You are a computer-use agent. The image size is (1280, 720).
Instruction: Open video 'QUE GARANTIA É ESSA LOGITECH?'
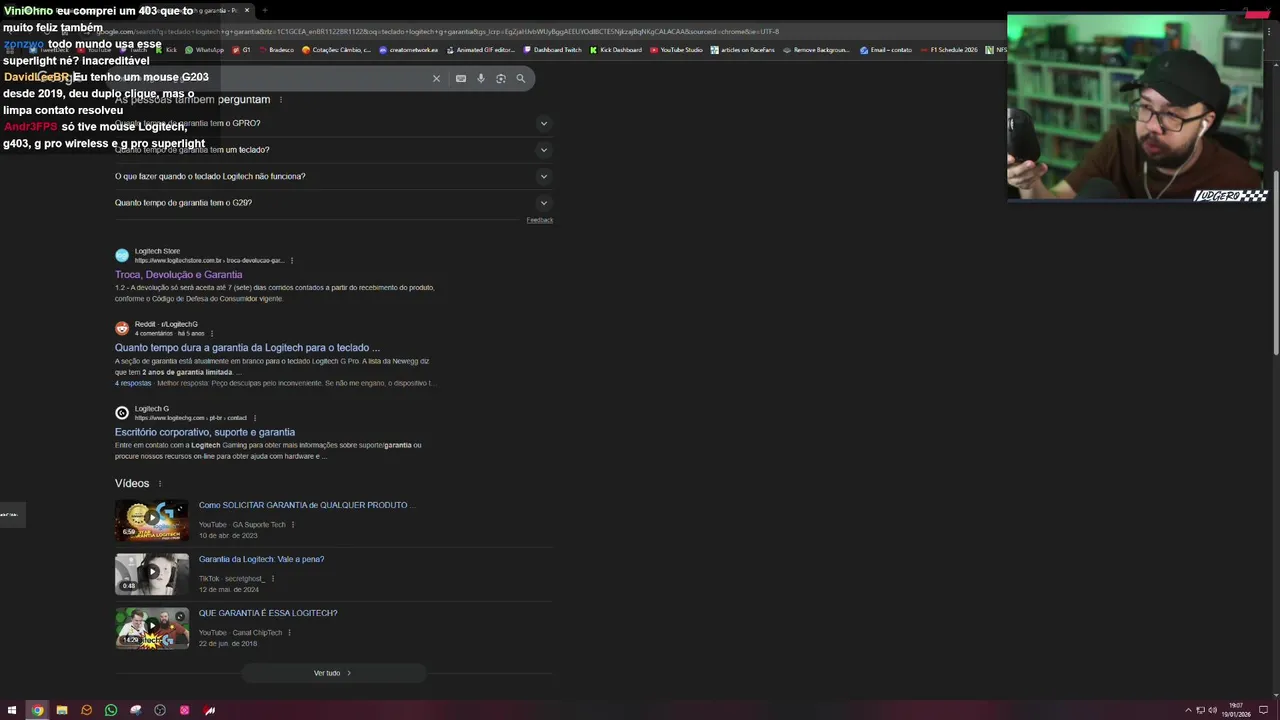[x=268, y=613]
